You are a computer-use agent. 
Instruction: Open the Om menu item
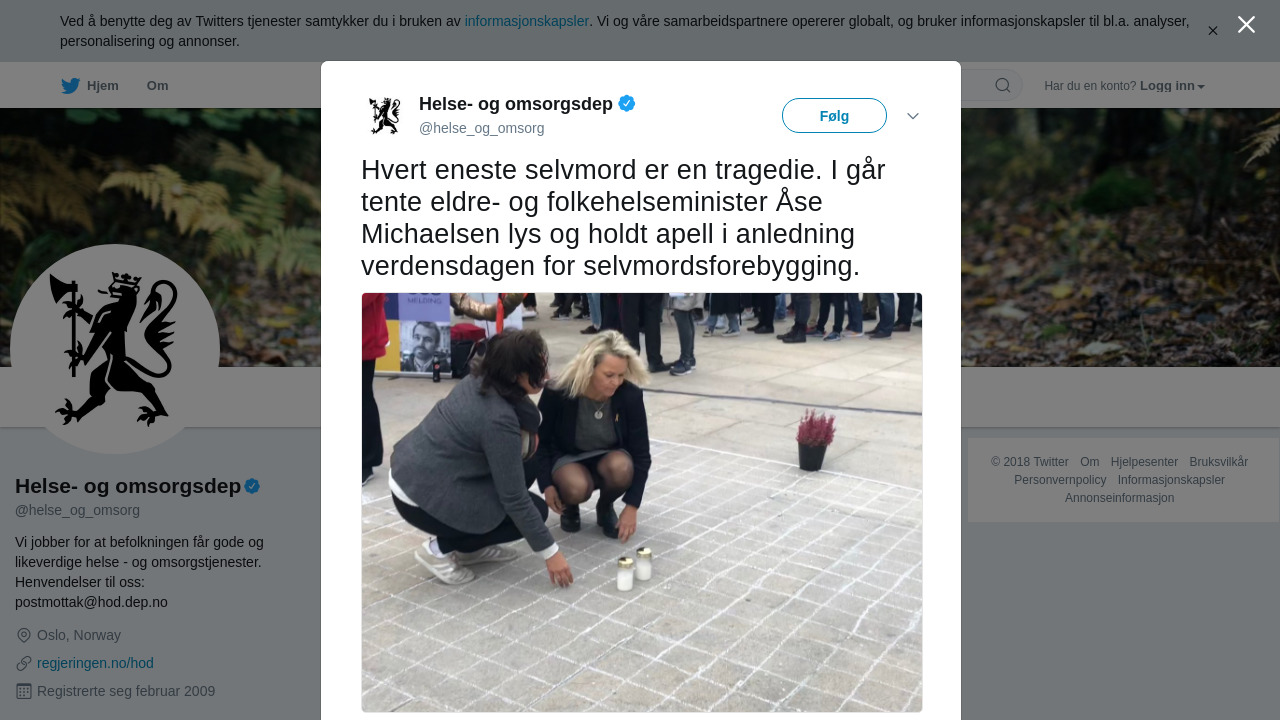158,86
